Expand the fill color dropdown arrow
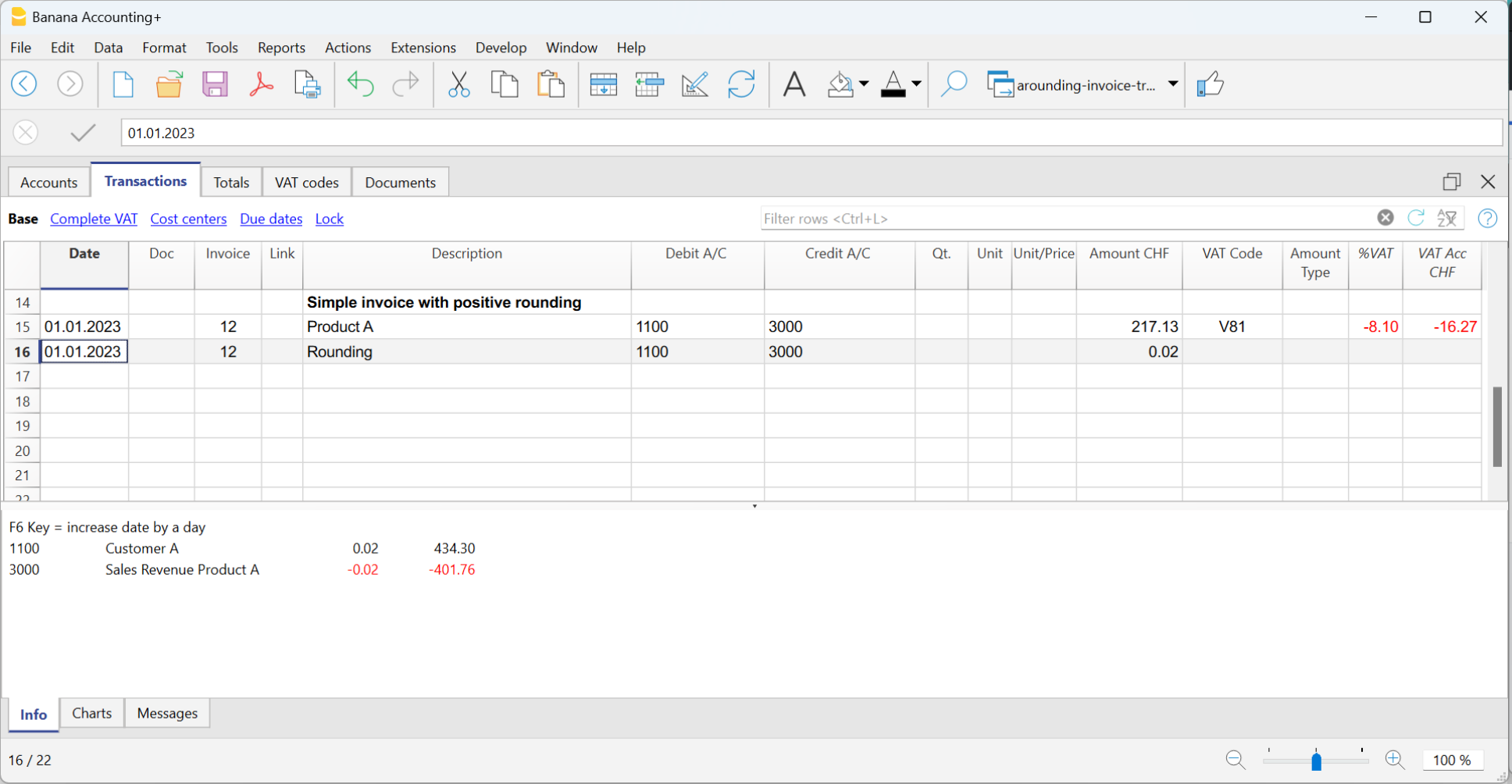Viewport: 1512px width, 784px height. (864, 84)
